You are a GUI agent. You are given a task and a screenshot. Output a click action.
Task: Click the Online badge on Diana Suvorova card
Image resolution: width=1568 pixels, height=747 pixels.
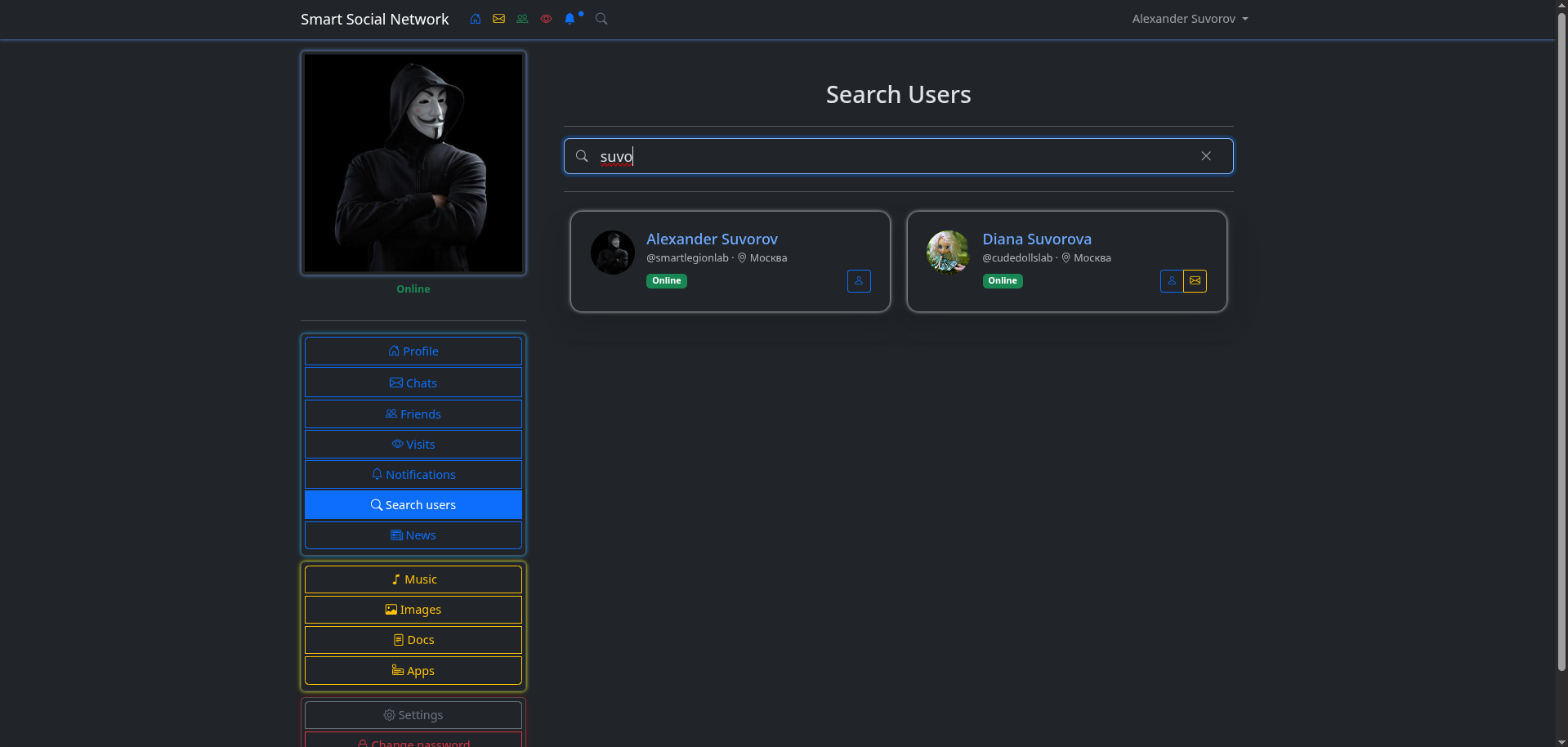pos(1003,281)
